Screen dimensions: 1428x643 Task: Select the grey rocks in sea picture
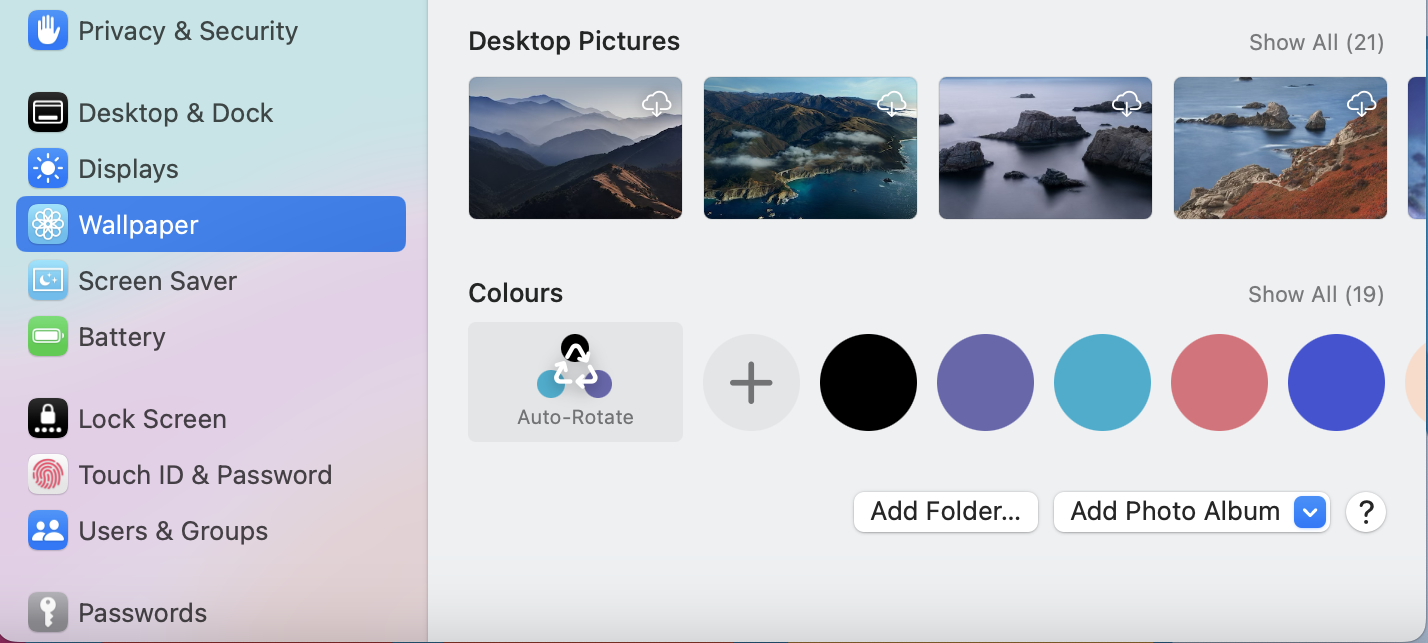[1045, 148]
